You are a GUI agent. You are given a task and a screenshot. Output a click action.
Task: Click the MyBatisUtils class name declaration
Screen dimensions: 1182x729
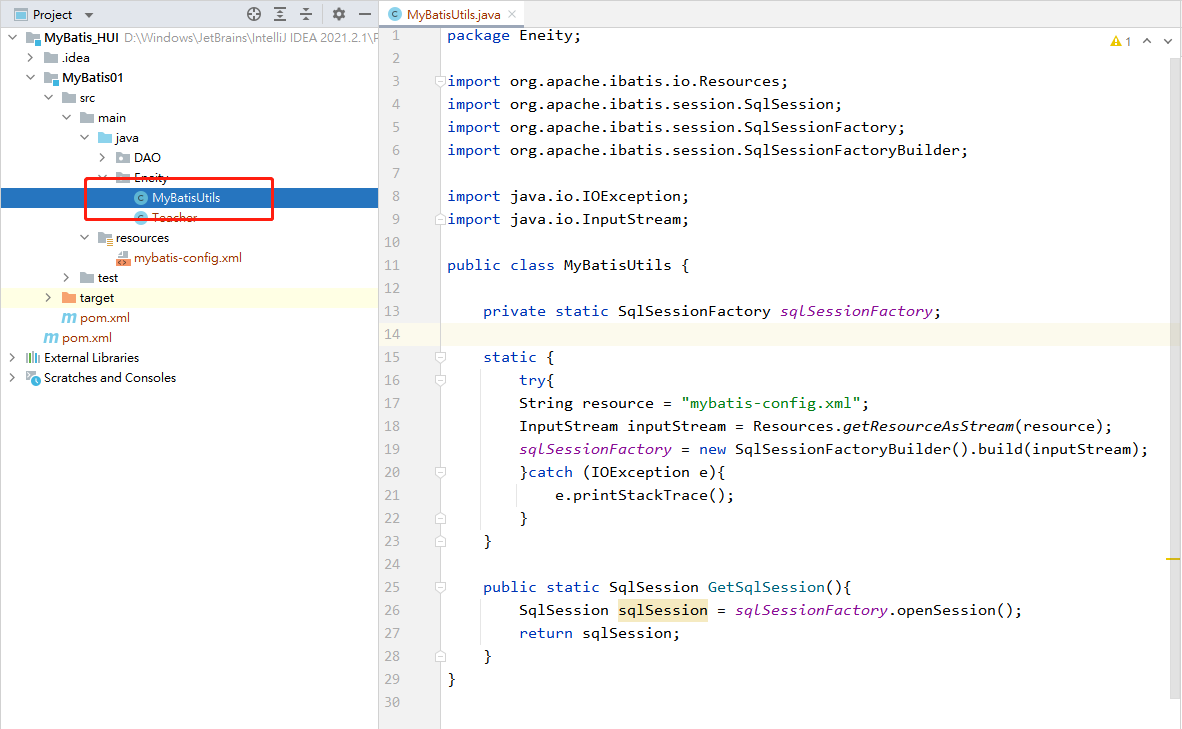tap(617, 265)
